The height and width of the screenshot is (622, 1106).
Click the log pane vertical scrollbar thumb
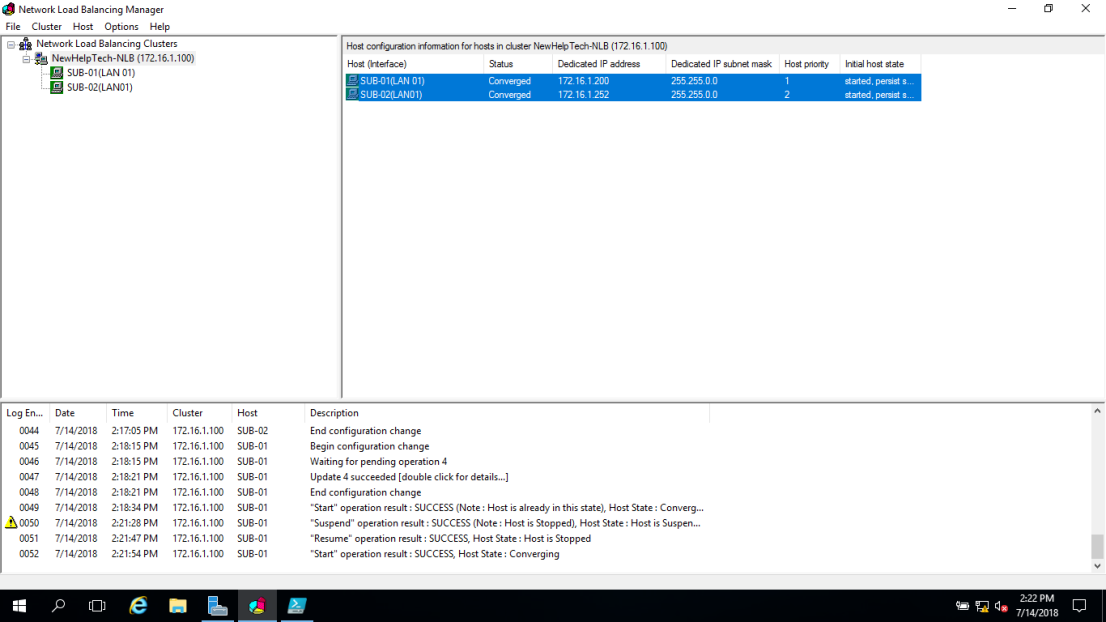pyautogui.click(x=1097, y=546)
